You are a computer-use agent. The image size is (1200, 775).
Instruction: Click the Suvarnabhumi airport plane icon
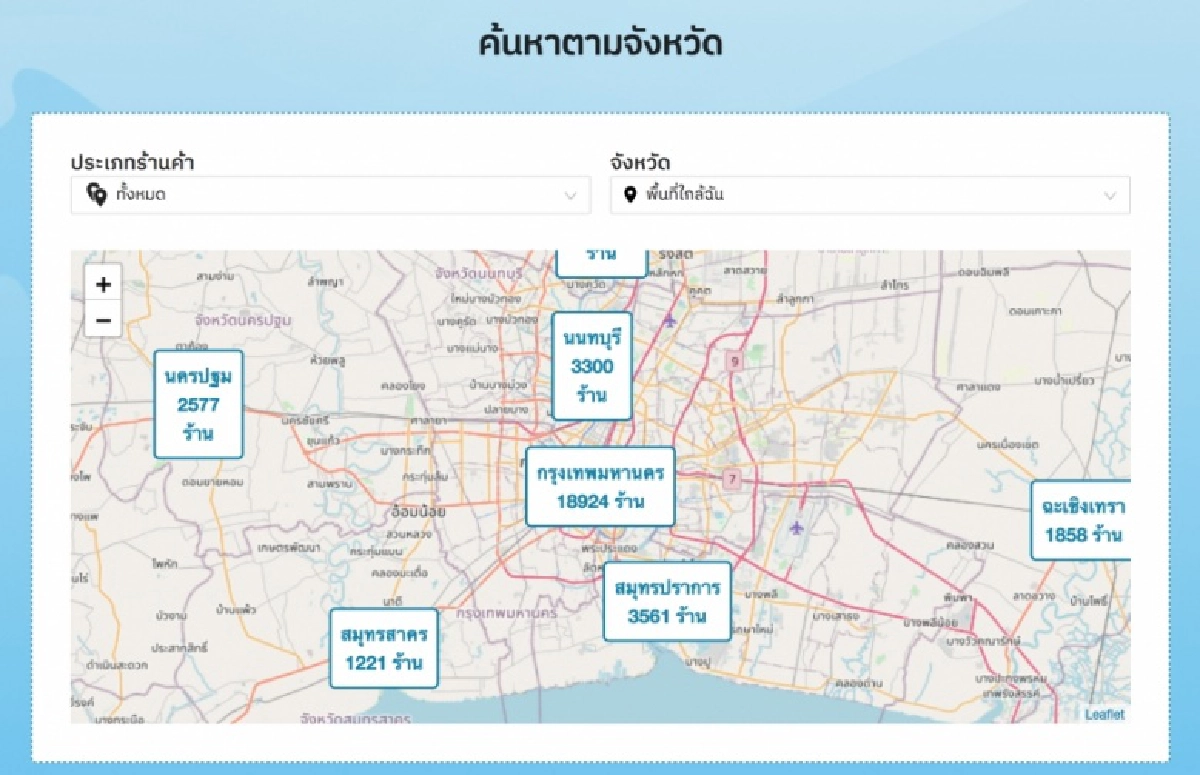(796, 526)
